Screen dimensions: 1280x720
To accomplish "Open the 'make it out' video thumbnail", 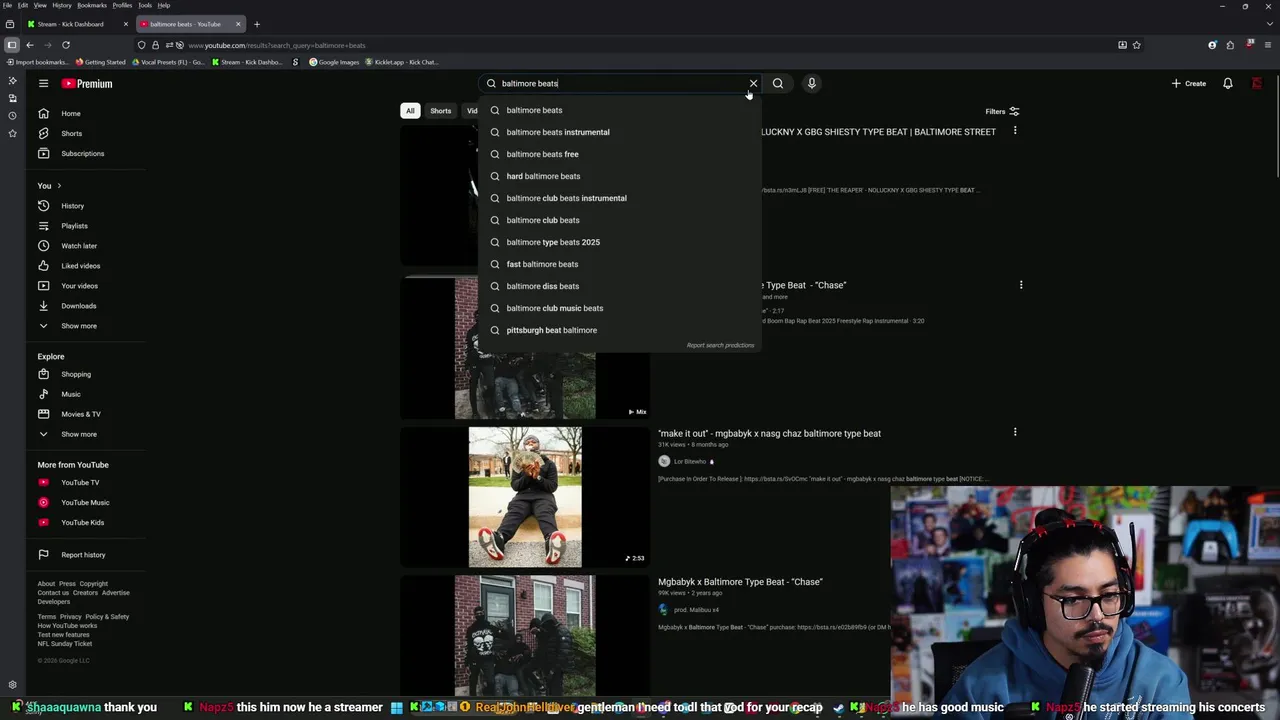I will pos(525,497).
